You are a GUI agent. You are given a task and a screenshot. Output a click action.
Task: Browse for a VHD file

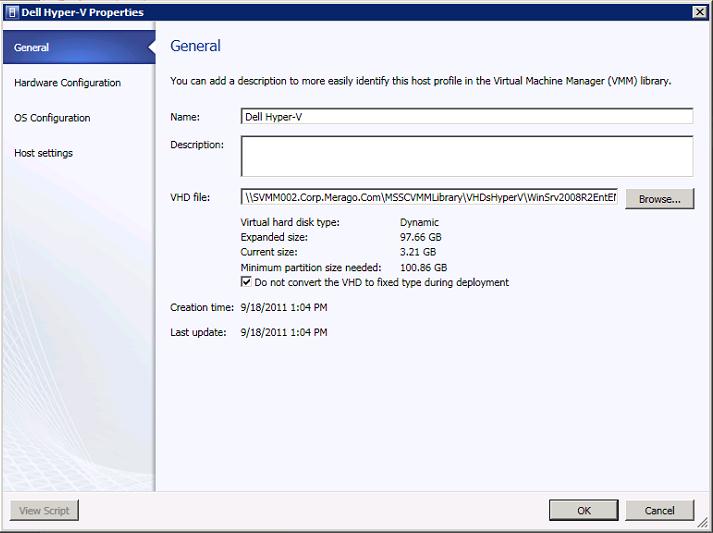point(659,199)
